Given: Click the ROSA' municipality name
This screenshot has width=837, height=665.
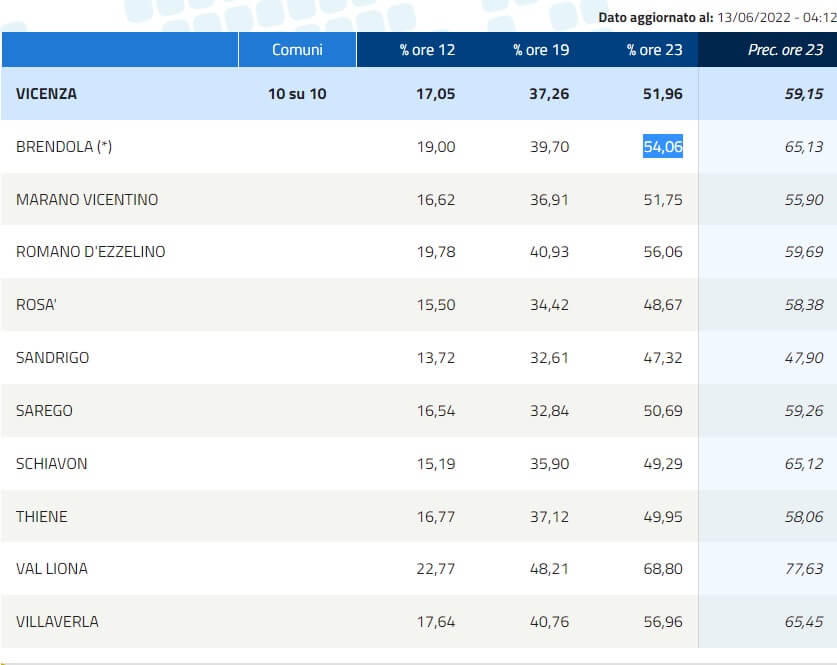Looking at the screenshot, I should (37, 305).
